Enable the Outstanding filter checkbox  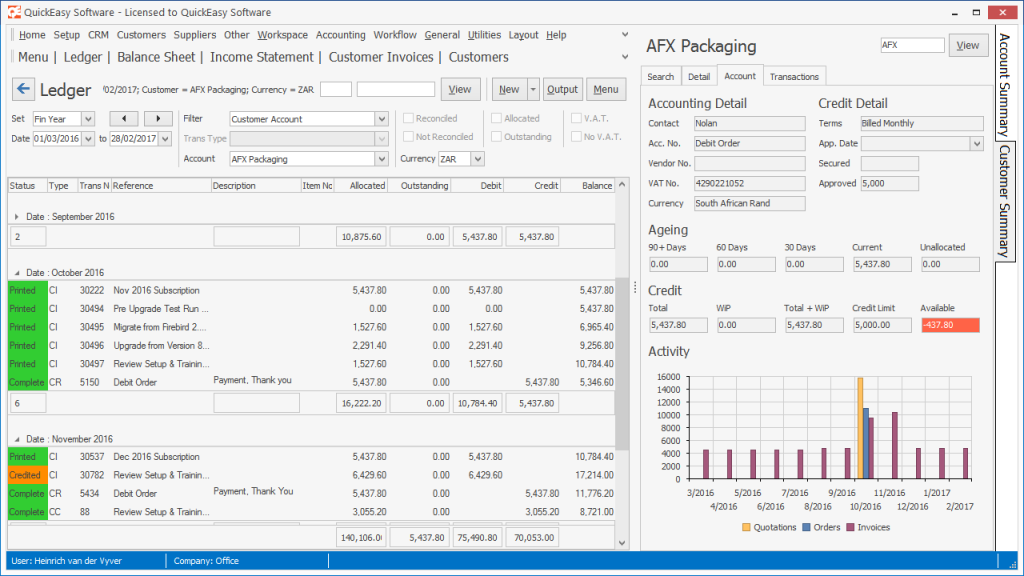click(x=496, y=136)
